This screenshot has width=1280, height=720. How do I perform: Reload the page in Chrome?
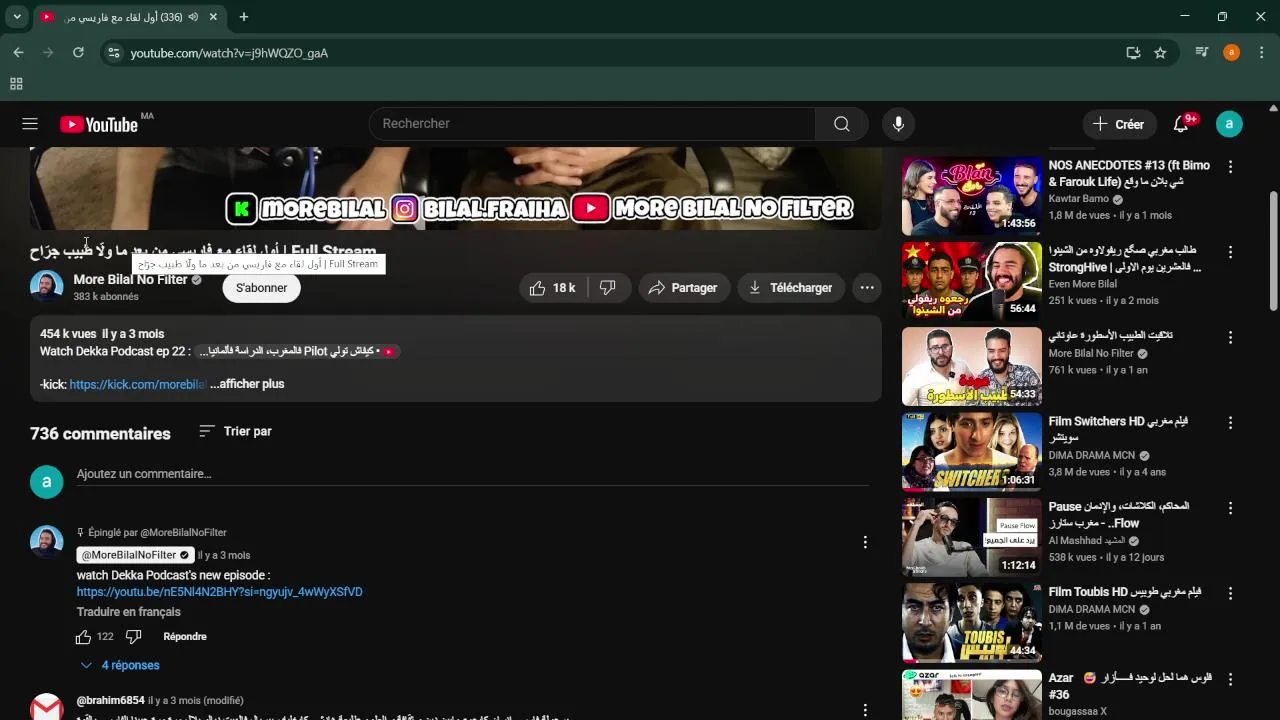(78, 53)
